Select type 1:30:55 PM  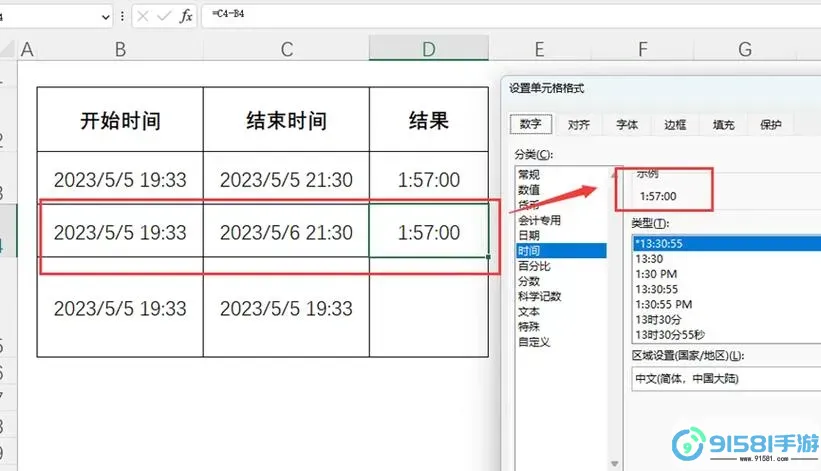727,304
